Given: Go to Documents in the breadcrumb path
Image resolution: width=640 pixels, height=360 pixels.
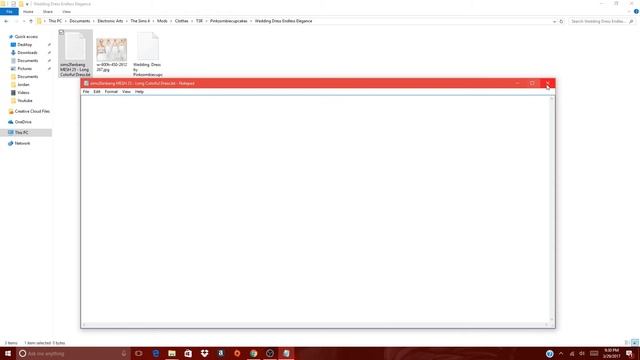Looking at the screenshot, I should [80, 21].
